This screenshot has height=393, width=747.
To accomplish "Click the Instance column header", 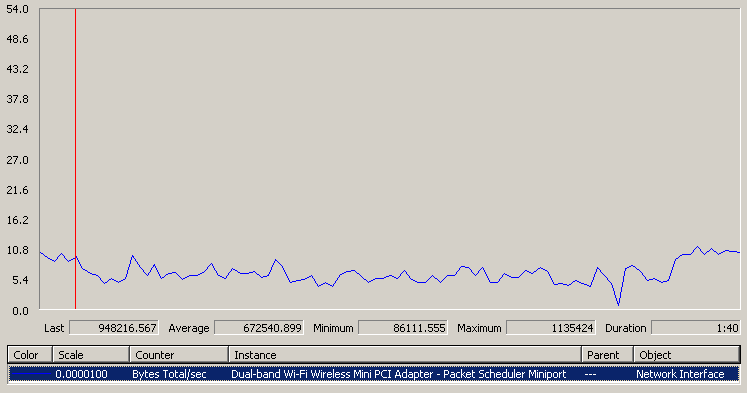I will [x=405, y=355].
